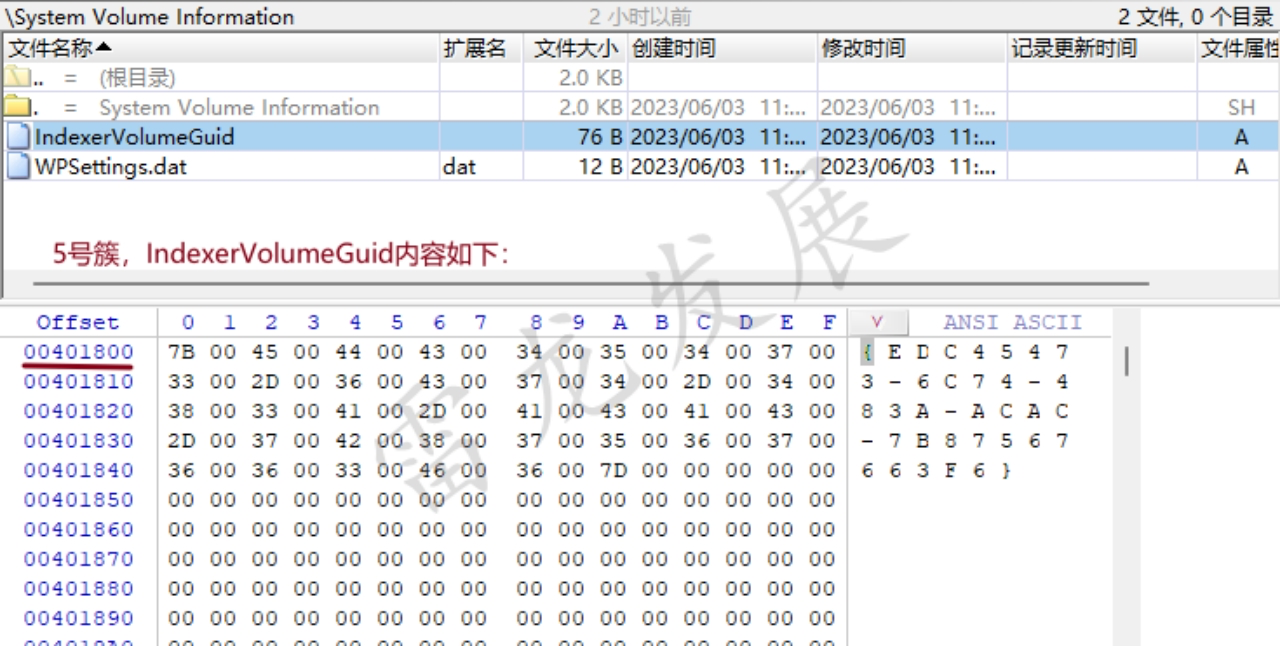The height and width of the screenshot is (646, 1280).
Task: Click the \System Volume Information path bar
Action: [x=150, y=16]
